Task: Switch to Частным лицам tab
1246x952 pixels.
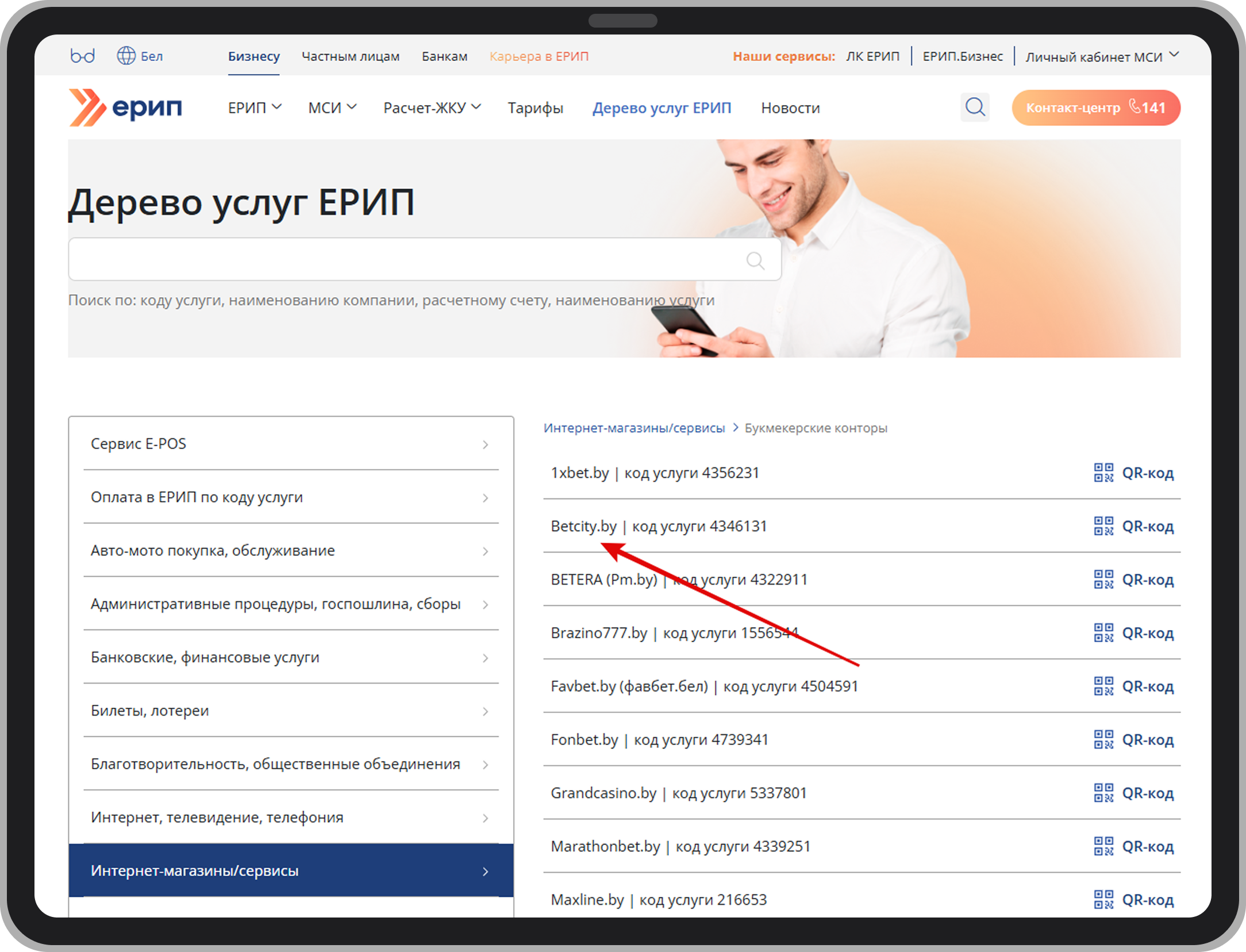Action: click(x=351, y=56)
